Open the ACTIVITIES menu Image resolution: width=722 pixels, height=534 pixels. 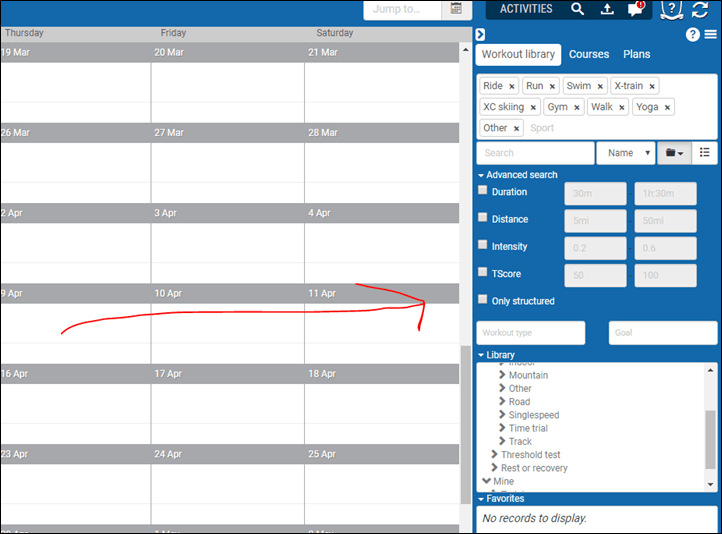[x=526, y=9]
